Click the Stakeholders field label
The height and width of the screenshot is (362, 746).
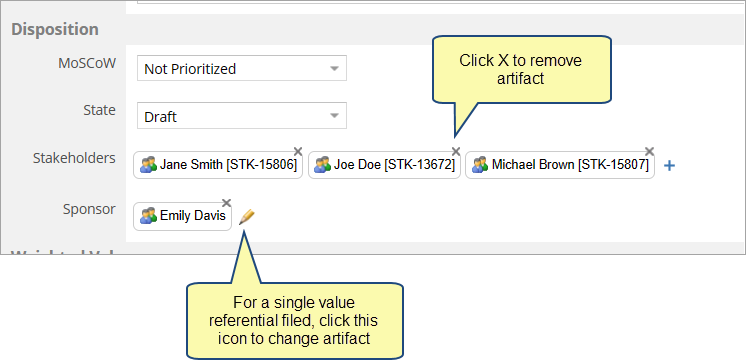click(x=74, y=158)
